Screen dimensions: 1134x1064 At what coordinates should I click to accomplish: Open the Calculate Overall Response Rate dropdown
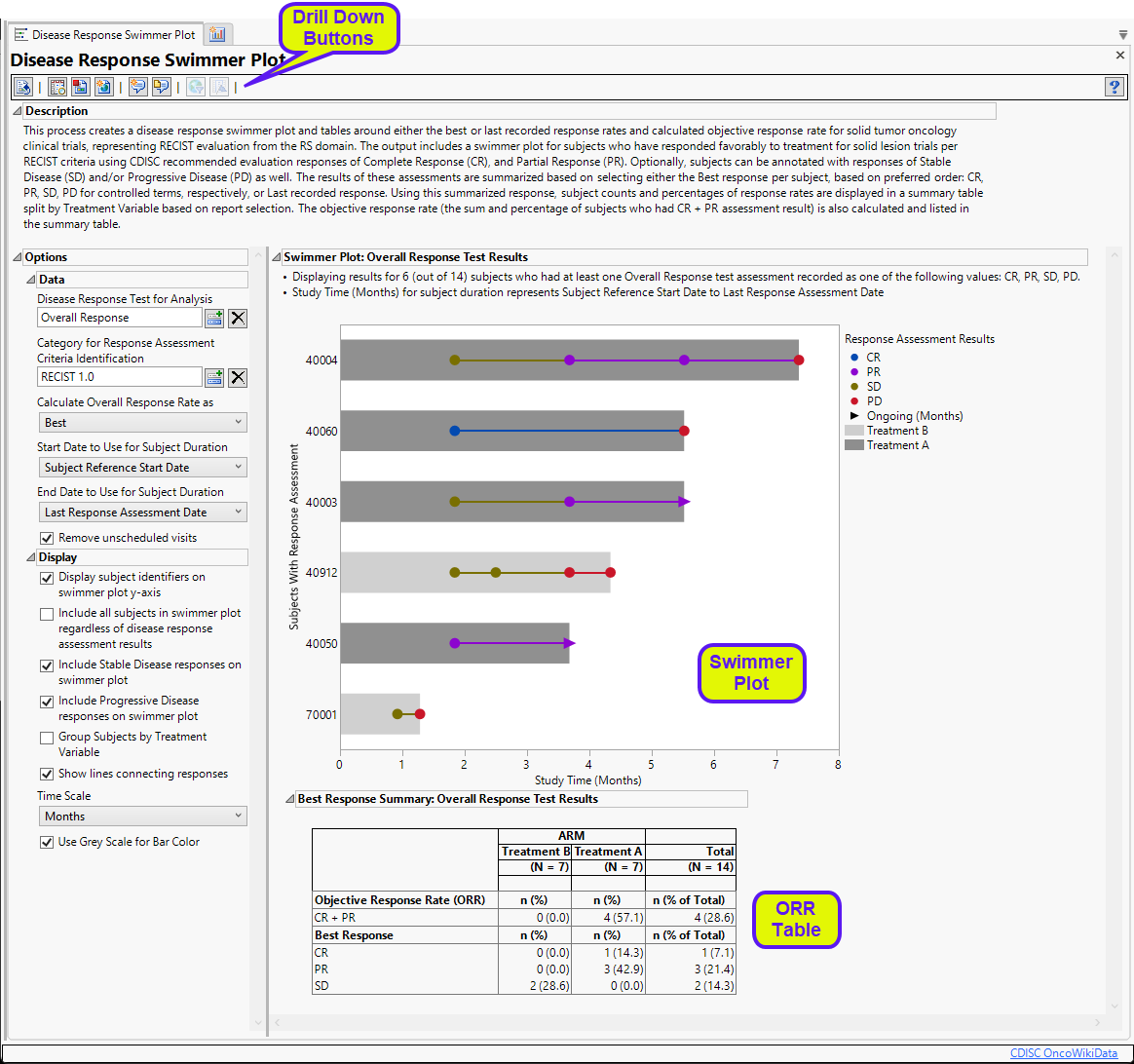tap(142, 423)
